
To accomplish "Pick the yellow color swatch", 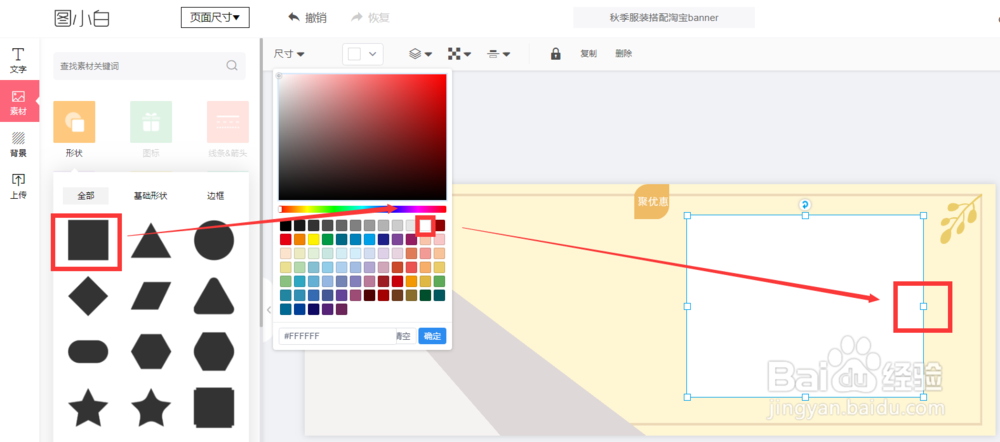I will tap(313, 239).
